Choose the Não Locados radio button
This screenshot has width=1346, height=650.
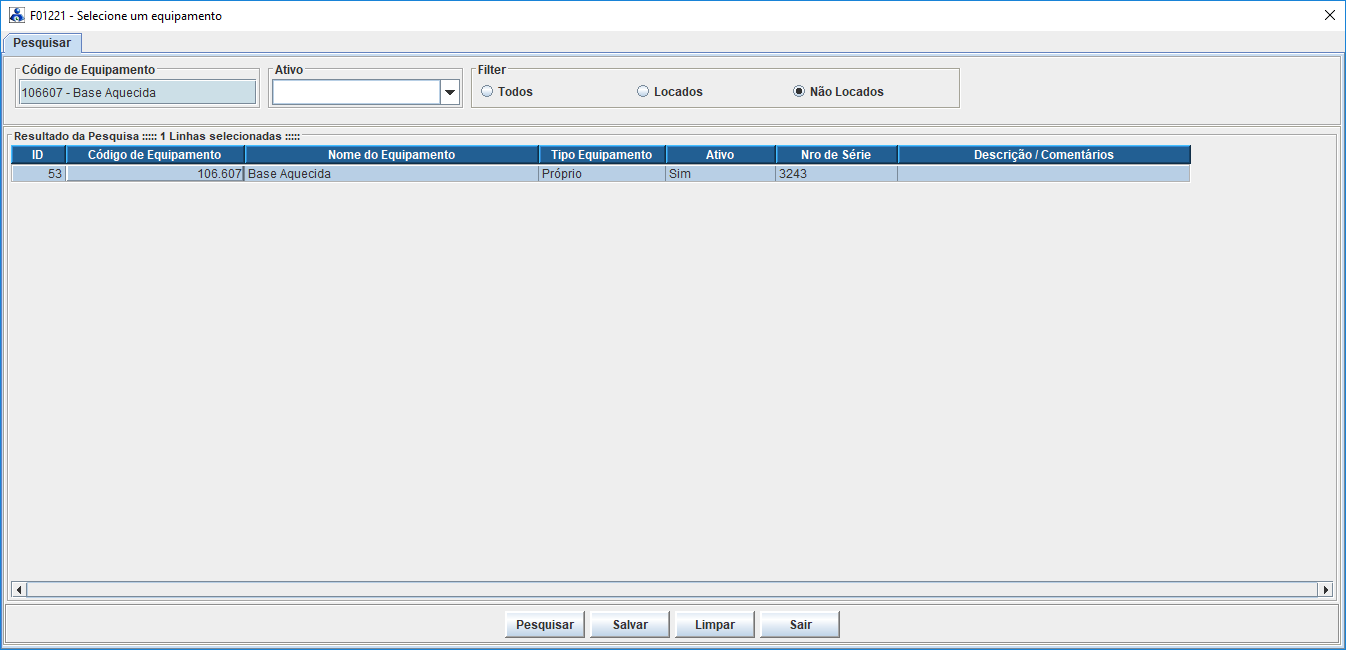point(799,92)
